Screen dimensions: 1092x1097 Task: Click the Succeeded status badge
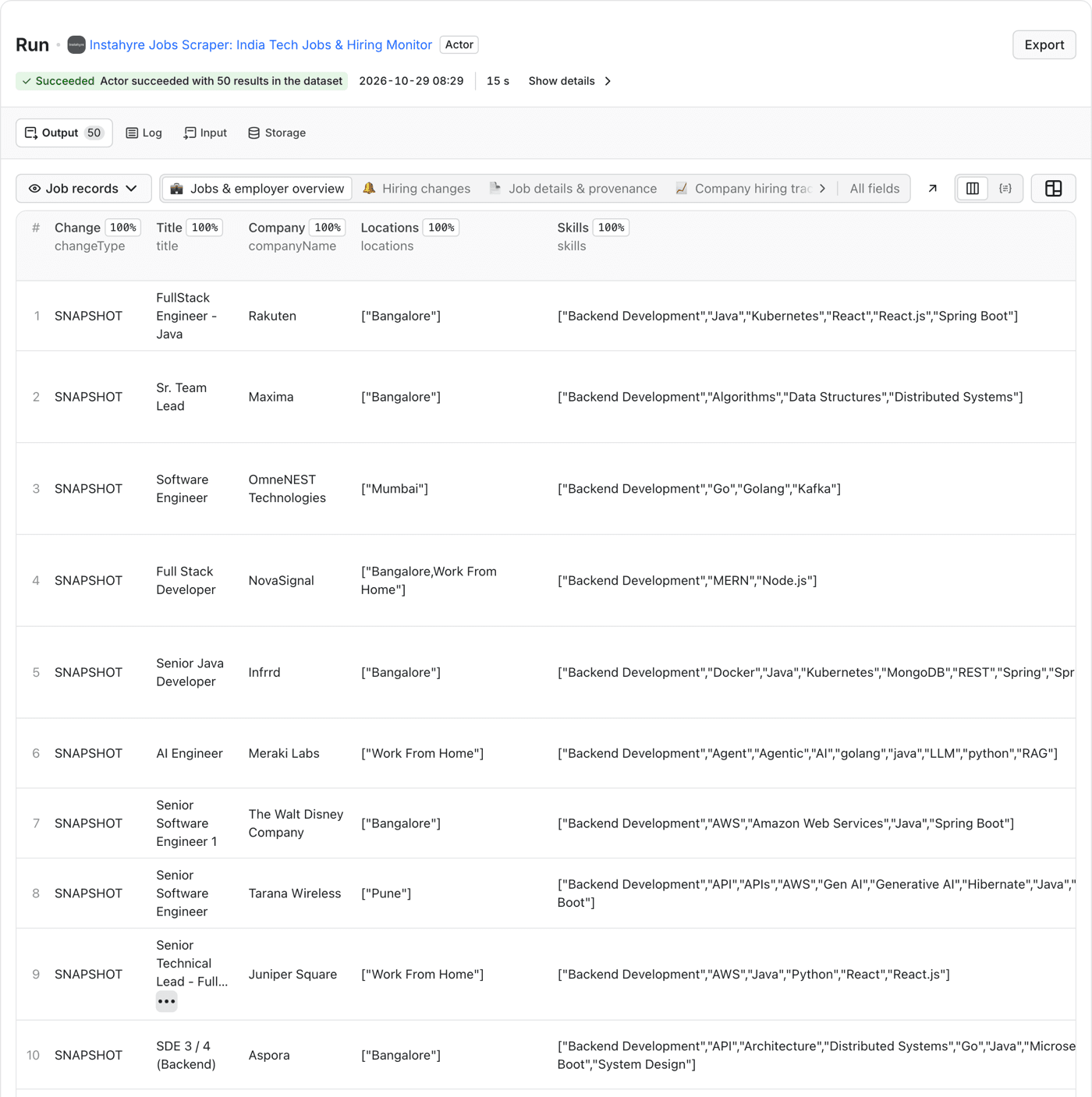pyautogui.click(x=182, y=81)
